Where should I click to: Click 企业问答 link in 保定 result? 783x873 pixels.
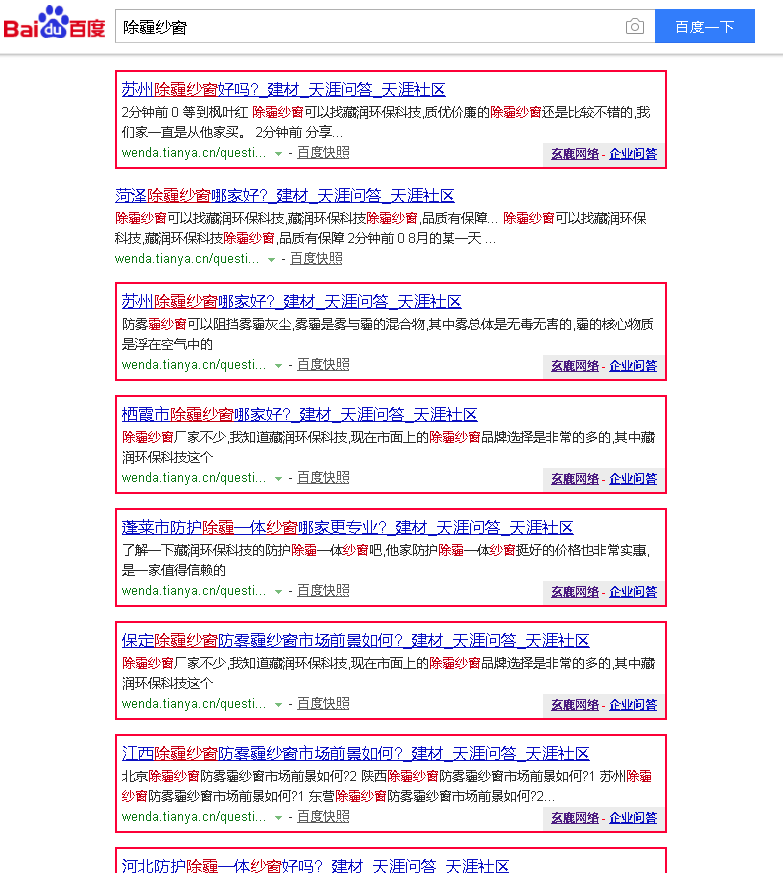633,705
